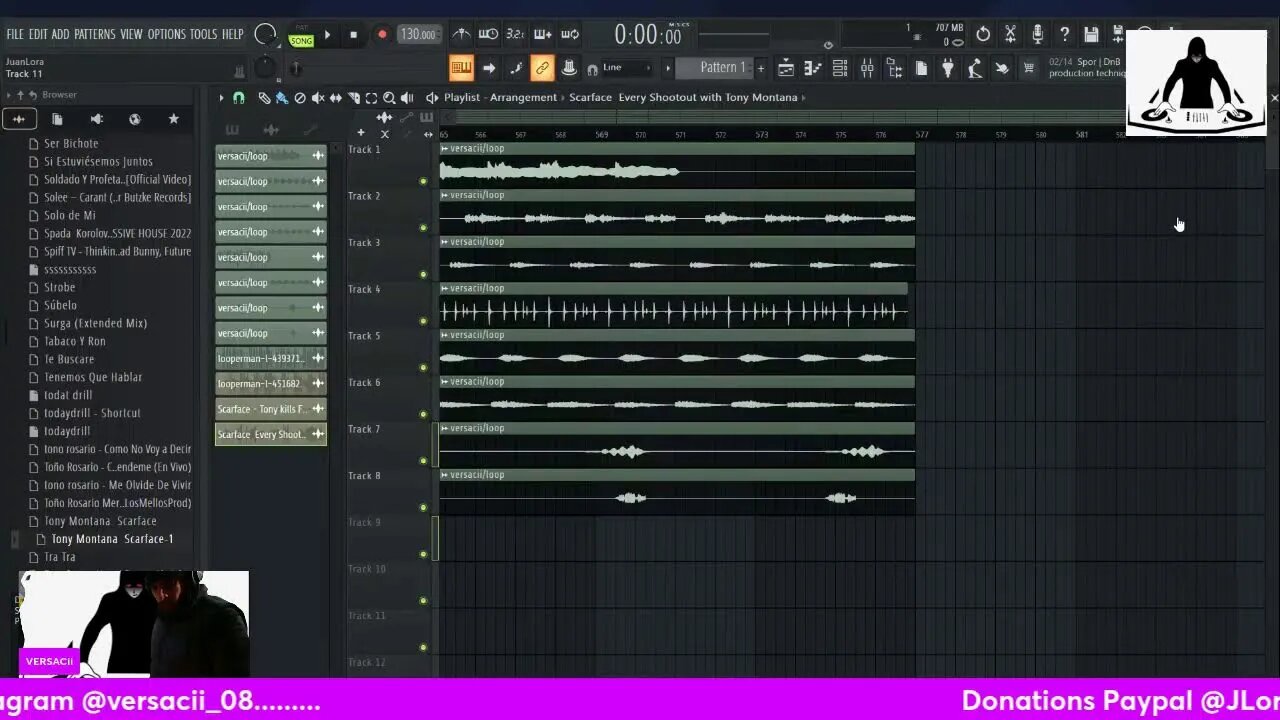Toggle the multilink to controllers icon
This screenshot has height=720, width=1280.
click(x=542, y=68)
